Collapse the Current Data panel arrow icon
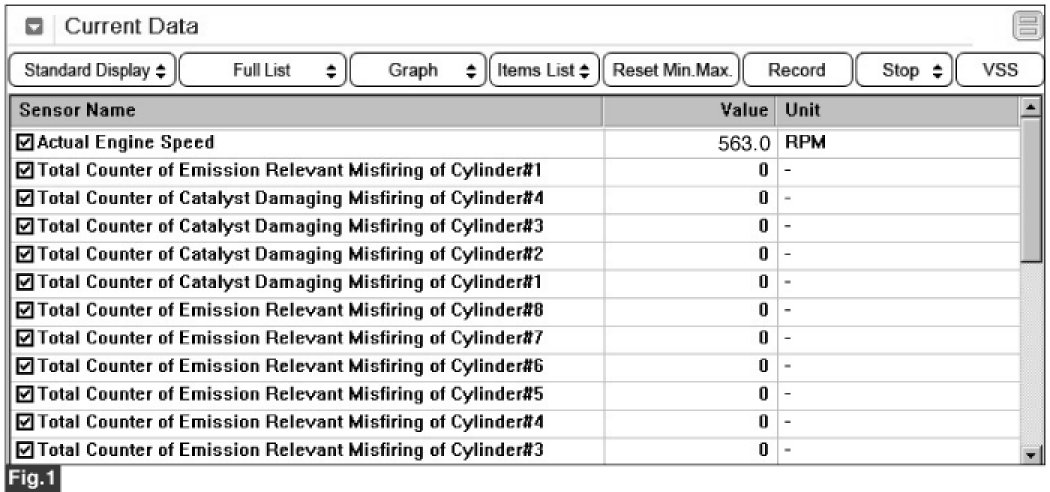The width and height of the screenshot is (1050, 492). click(x=33, y=27)
